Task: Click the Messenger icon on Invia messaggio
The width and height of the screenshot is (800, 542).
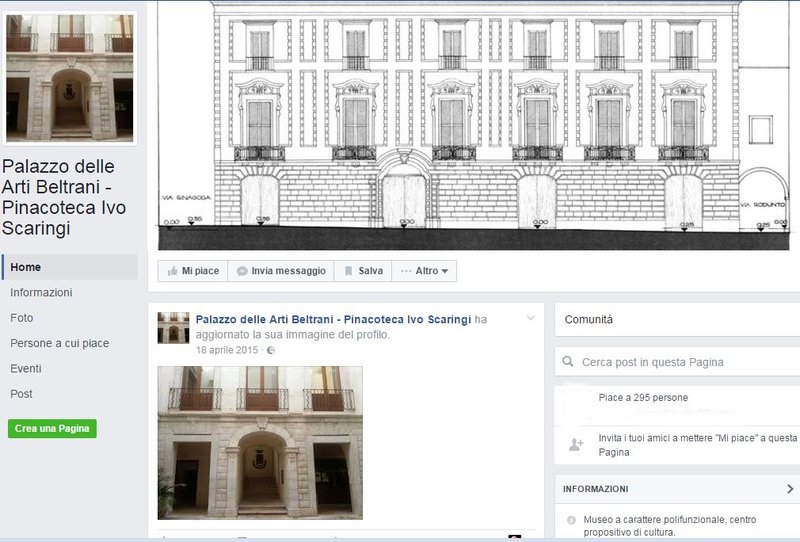Action: click(x=242, y=271)
